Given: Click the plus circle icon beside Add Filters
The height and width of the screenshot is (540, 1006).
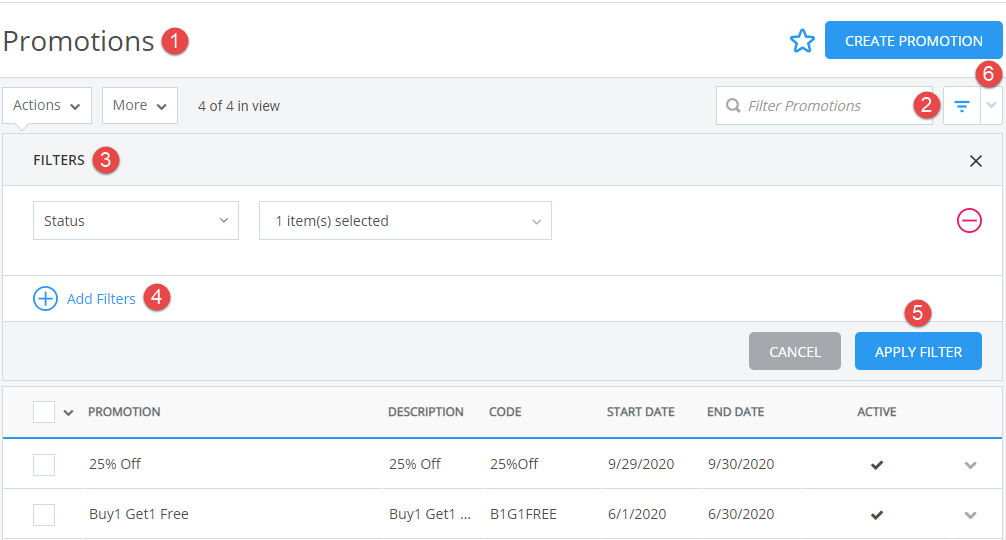Looking at the screenshot, I should click(x=46, y=298).
